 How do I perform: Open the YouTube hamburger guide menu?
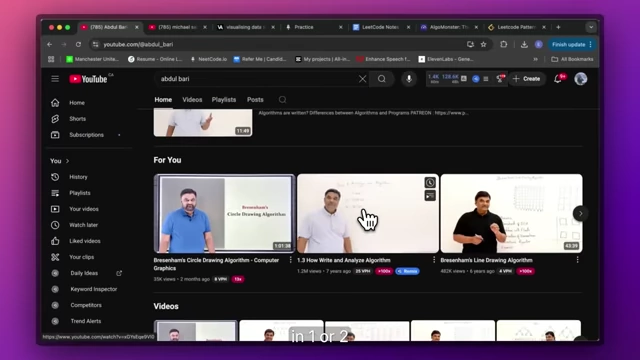[55, 79]
